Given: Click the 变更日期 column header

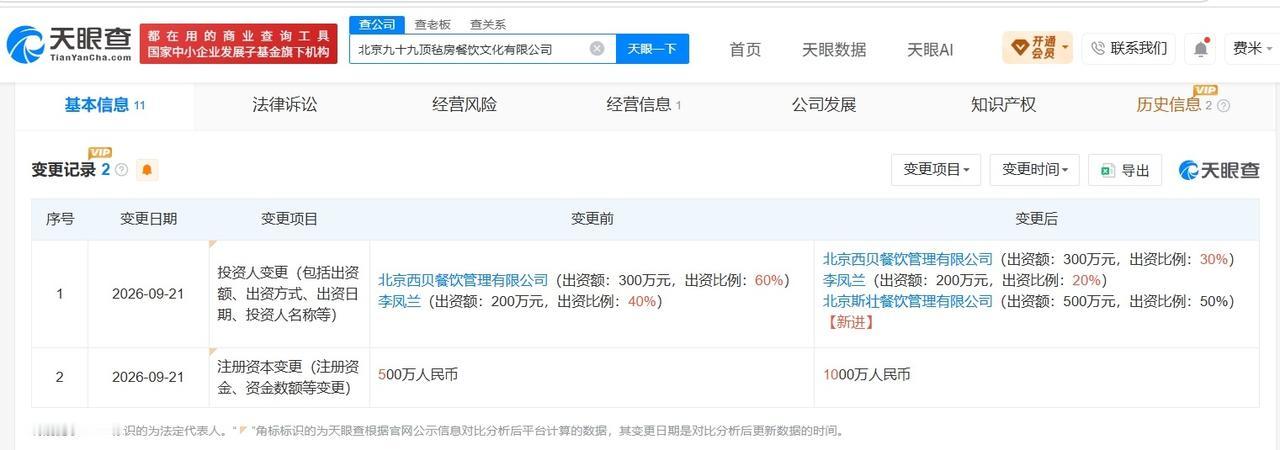Looking at the screenshot, I should [x=149, y=219].
